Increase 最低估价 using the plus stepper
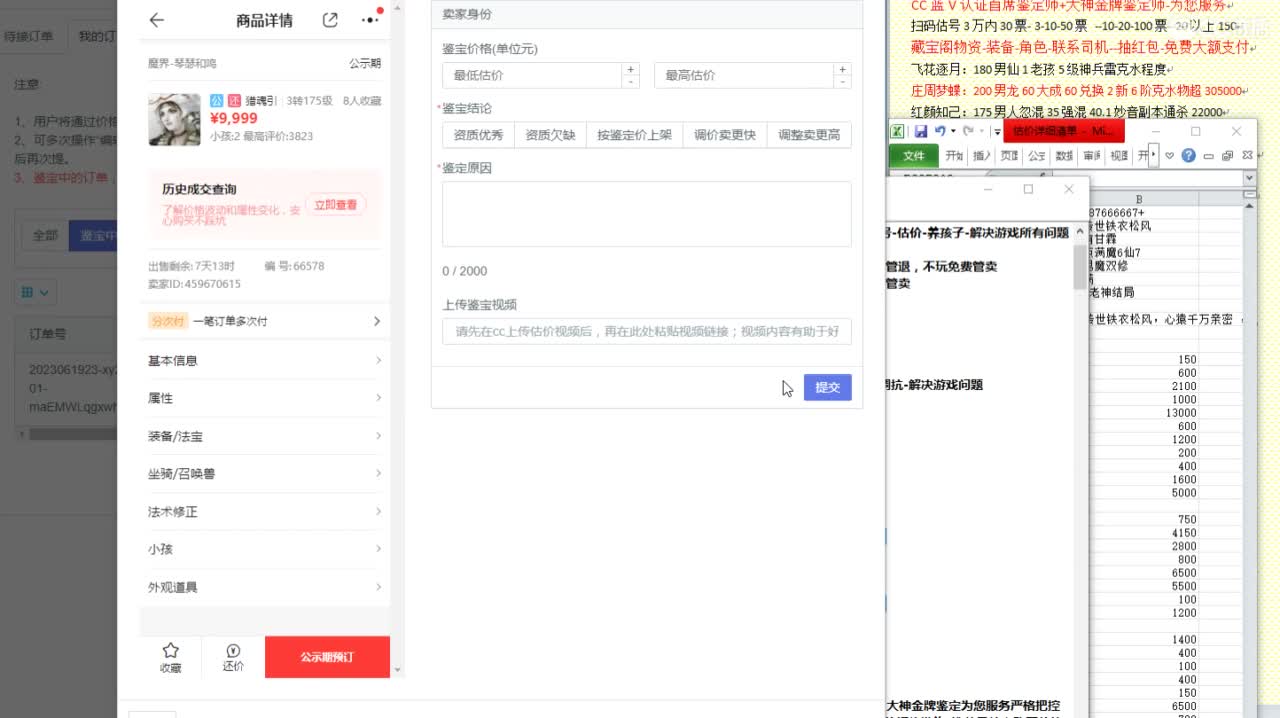Image resolution: width=1280 pixels, height=718 pixels. tap(628, 69)
